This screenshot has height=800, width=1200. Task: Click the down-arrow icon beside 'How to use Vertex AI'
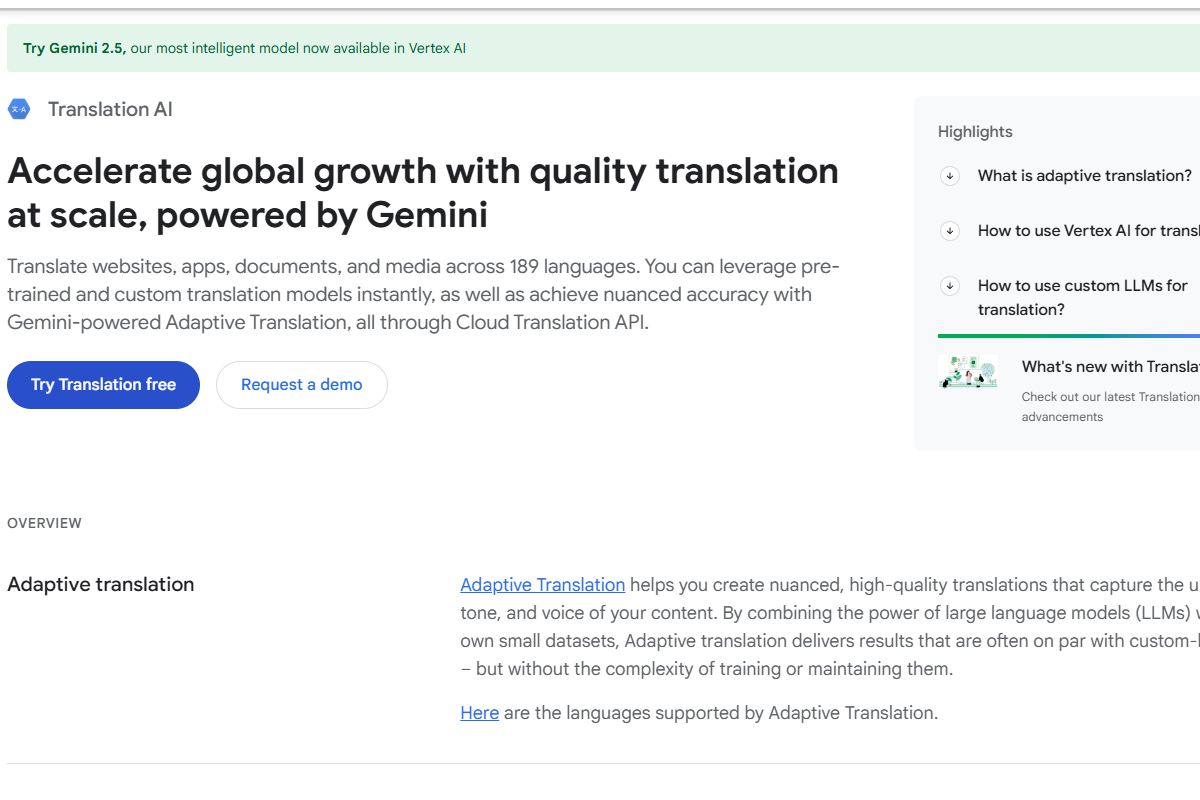pos(950,231)
